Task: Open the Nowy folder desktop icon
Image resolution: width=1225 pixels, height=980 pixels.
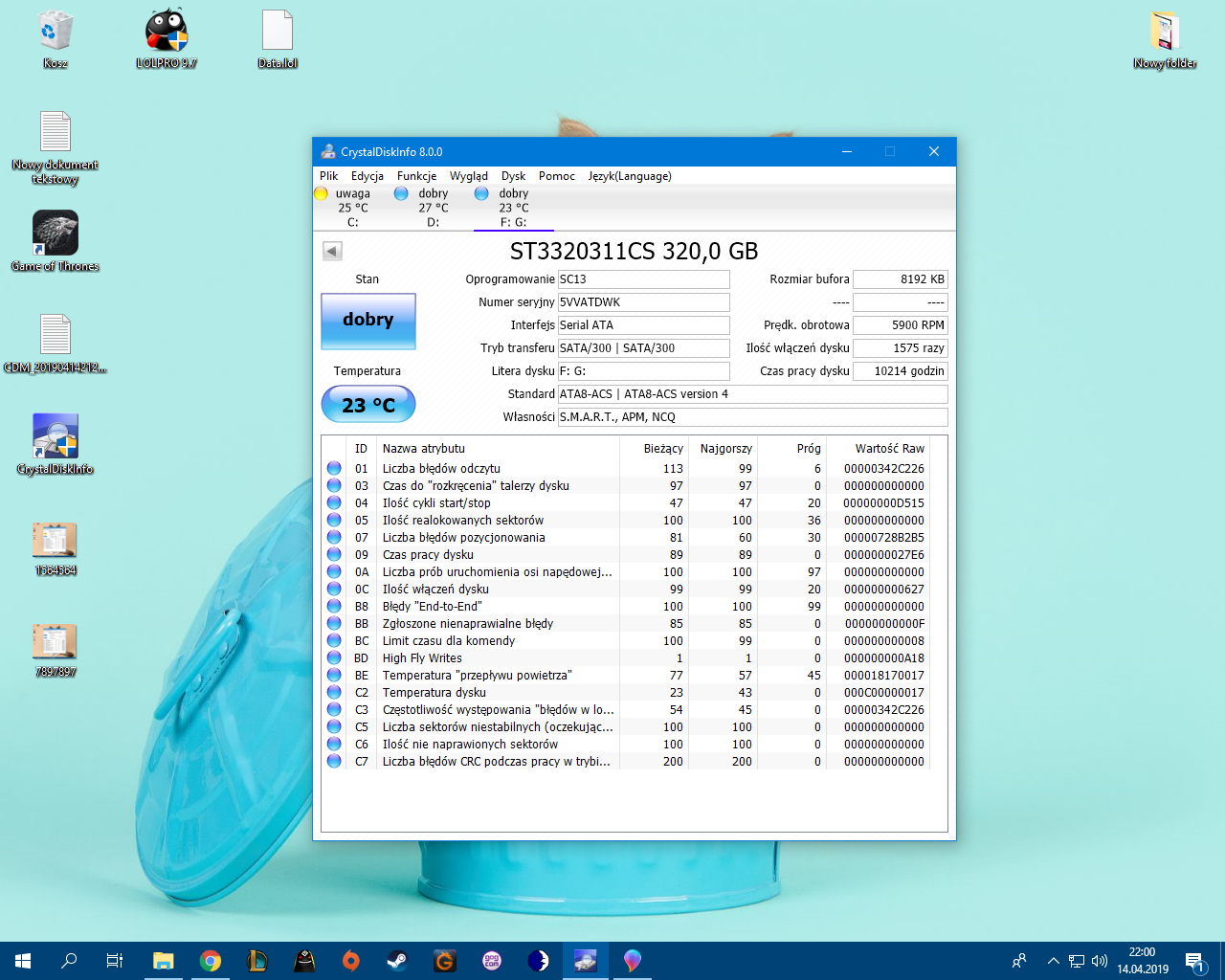Action: (1165, 39)
